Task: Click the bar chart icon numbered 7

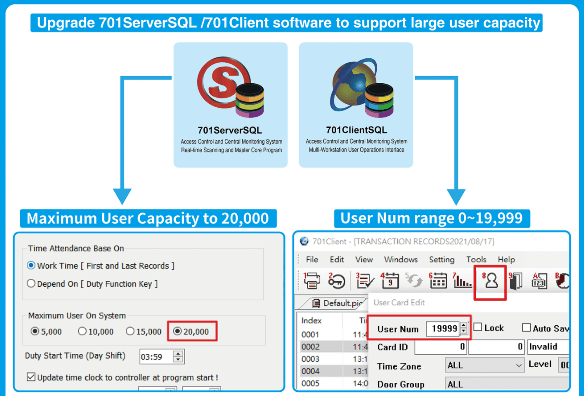Action: pyautogui.click(x=462, y=281)
